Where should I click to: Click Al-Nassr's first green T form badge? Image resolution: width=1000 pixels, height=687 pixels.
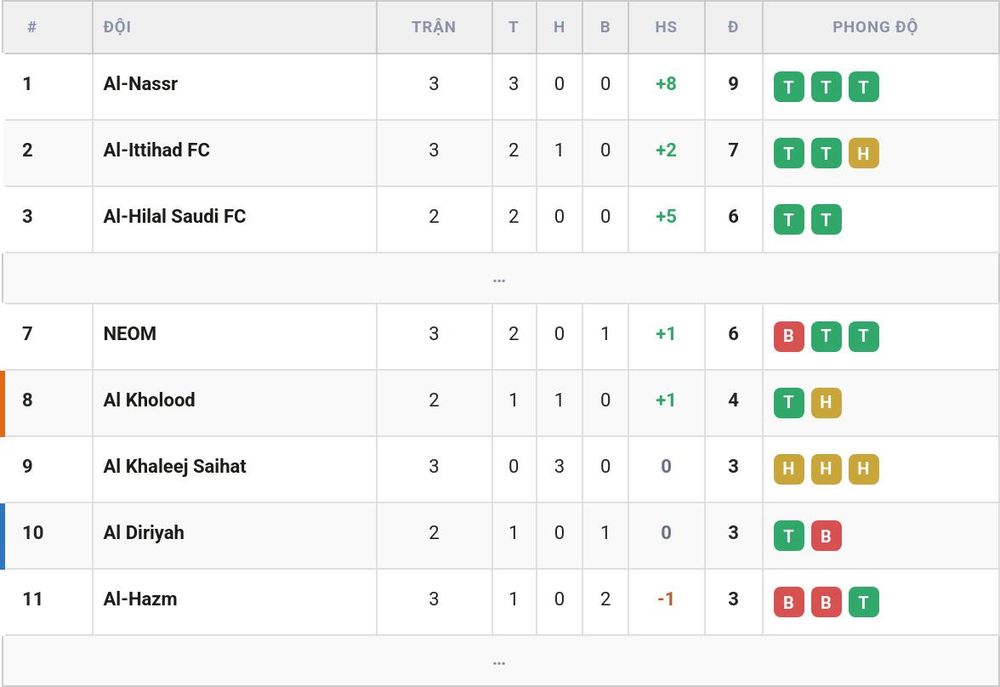click(788, 87)
